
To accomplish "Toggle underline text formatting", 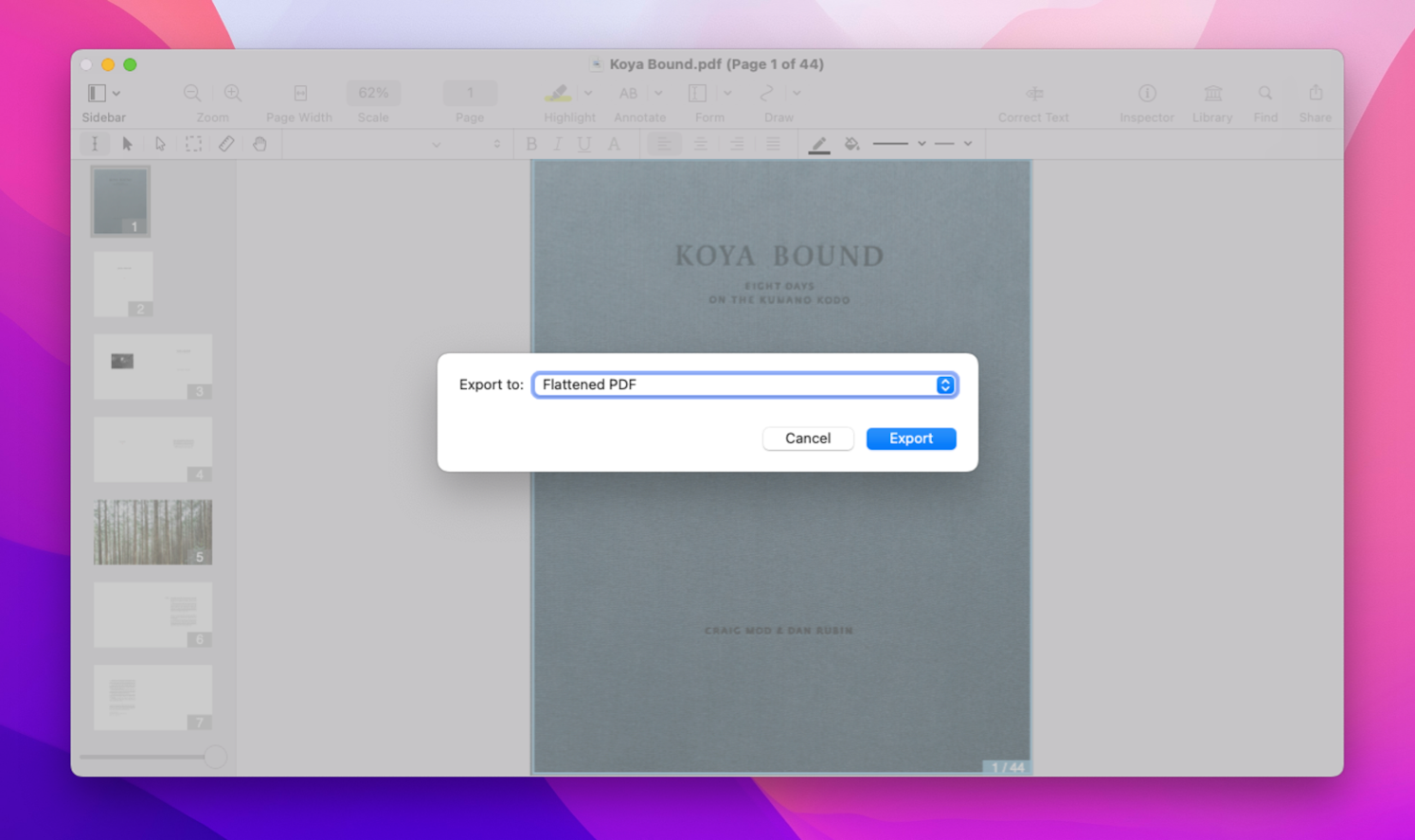I will click(584, 144).
